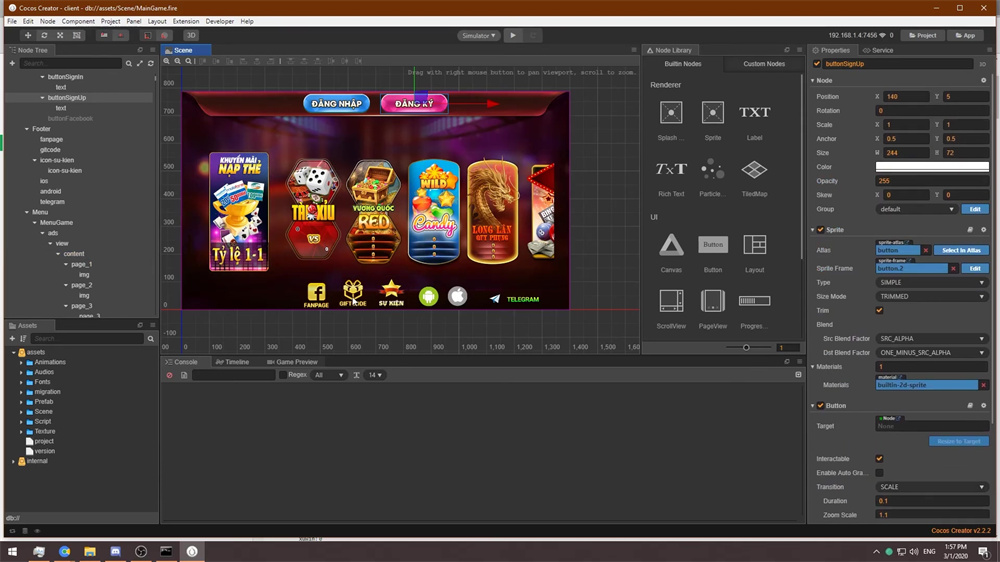Click the 3D view mode button
The image size is (1000, 562).
[190, 35]
